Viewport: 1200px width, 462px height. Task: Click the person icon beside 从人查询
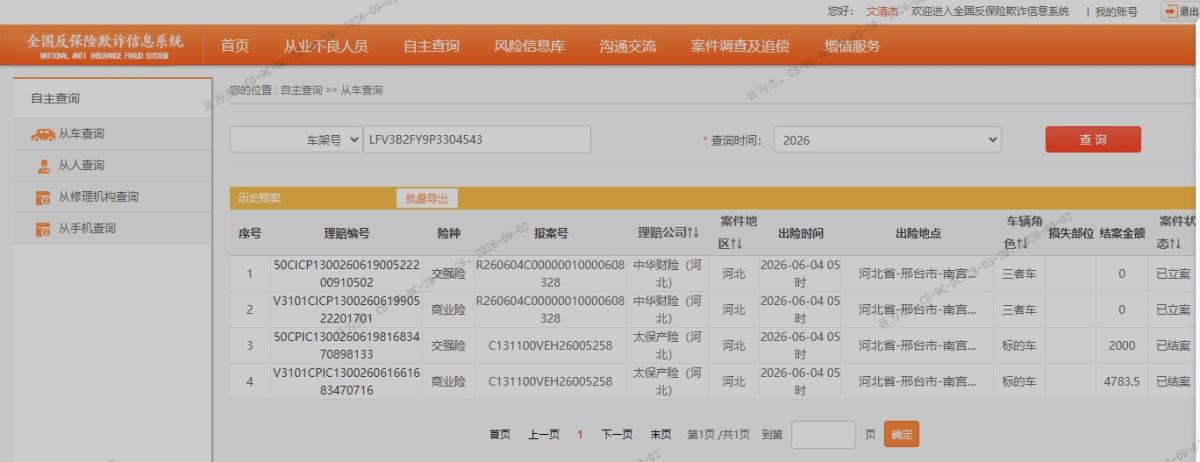pyautogui.click(x=43, y=166)
